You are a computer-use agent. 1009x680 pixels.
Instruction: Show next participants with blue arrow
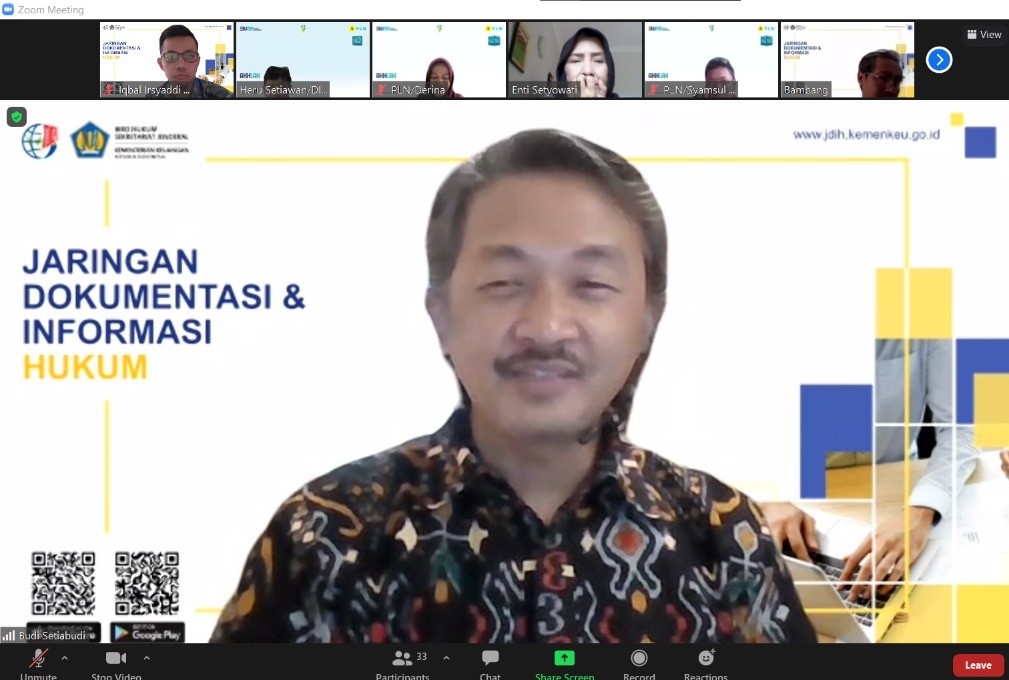(x=939, y=60)
